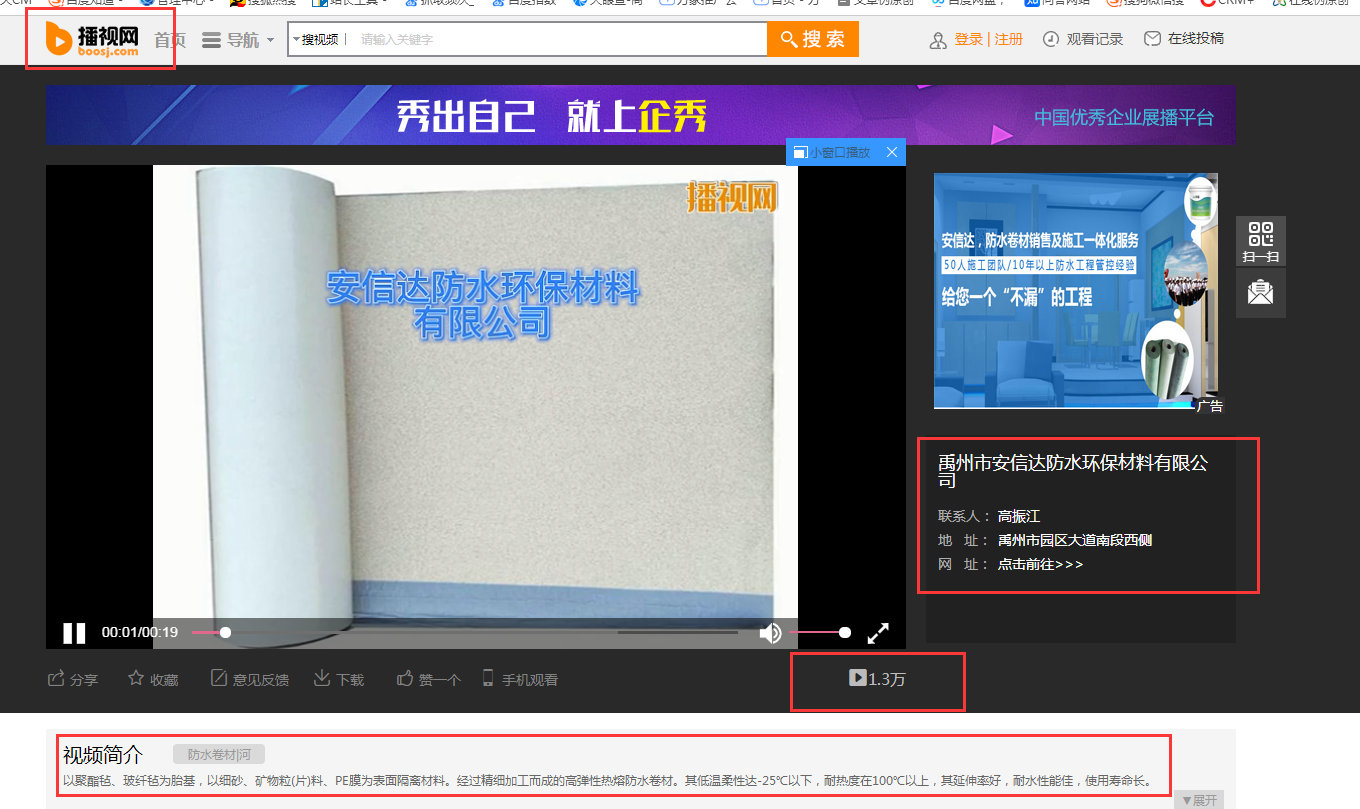1360x809 pixels.
Task: Open the 搜视频 search type dropdown
Action: tap(316, 40)
